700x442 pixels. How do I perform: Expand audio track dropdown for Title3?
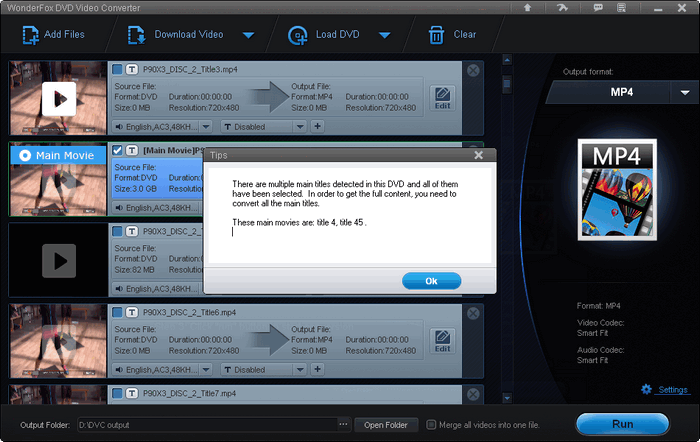click(206, 127)
